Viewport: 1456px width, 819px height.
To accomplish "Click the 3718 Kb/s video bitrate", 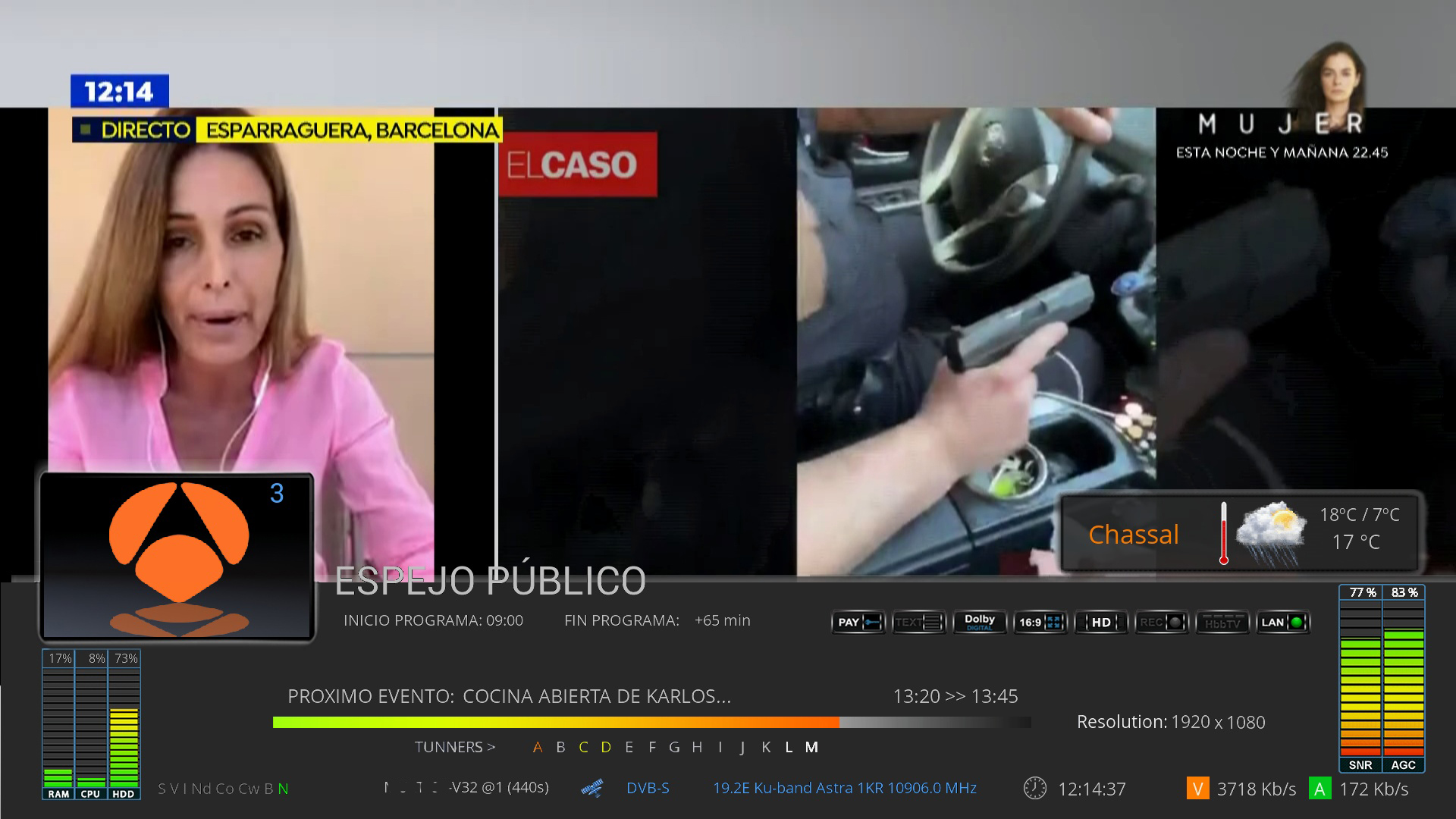I will pos(1257,789).
